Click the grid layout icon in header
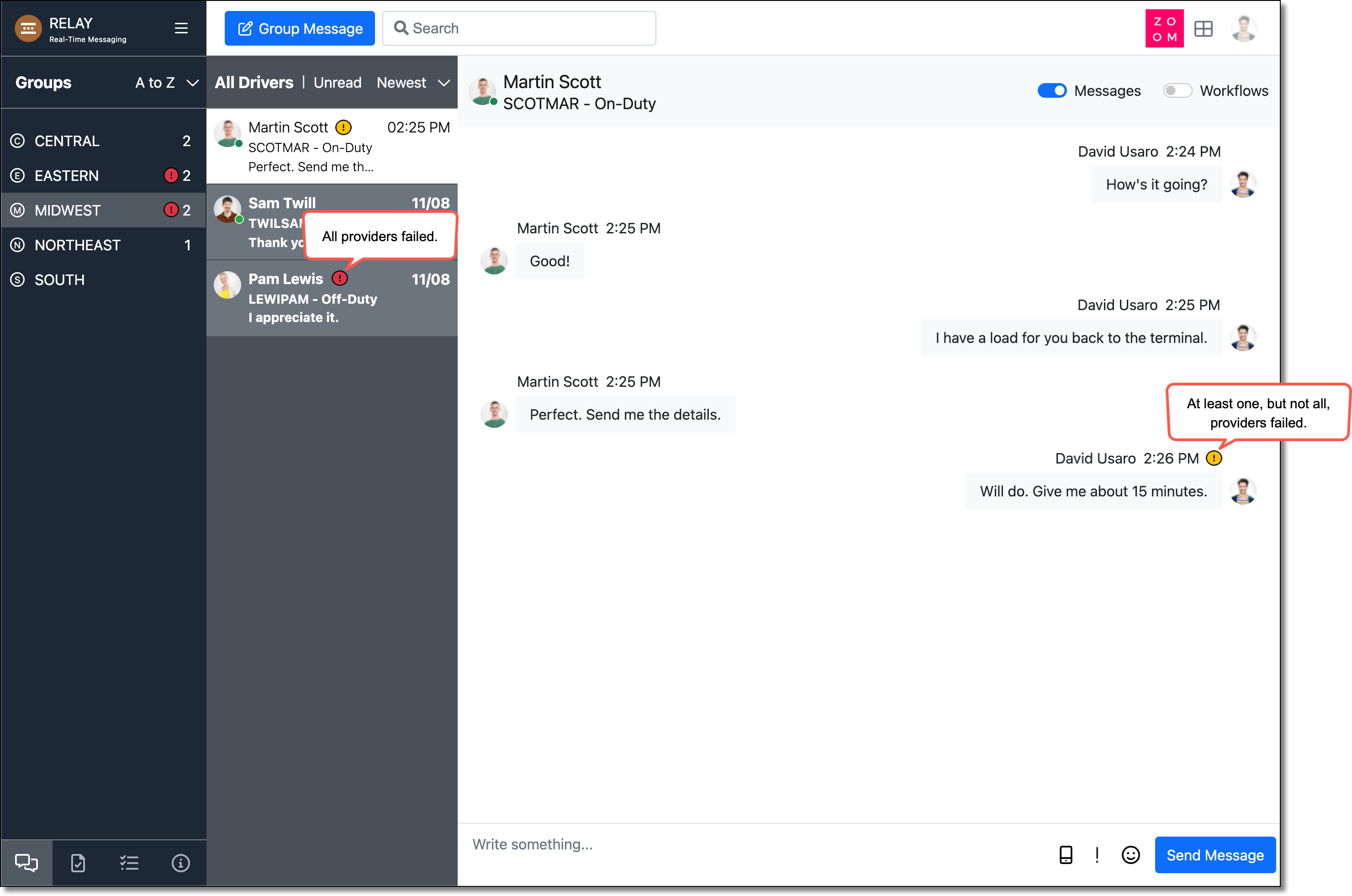 pyautogui.click(x=1203, y=29)
